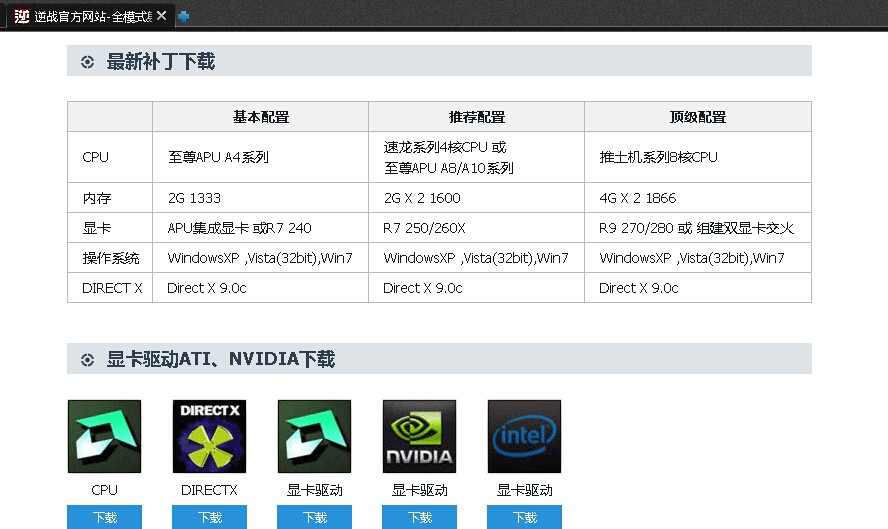
Task: Click the 下载 button under the NVIDIA 显卡驱动
Action: click(x=420, y=517)
